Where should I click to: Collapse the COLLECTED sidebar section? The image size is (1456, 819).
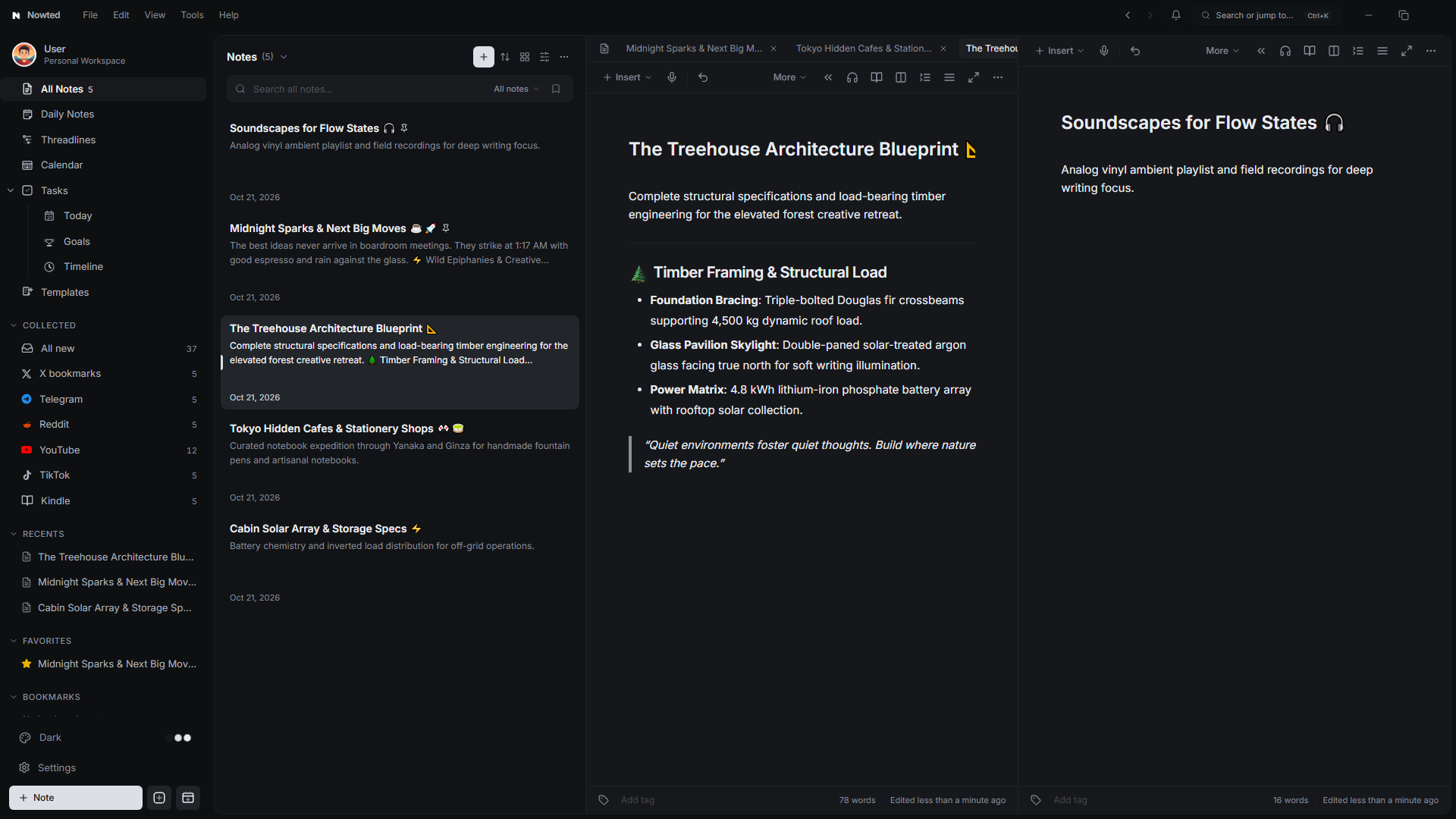coord(14,325)
